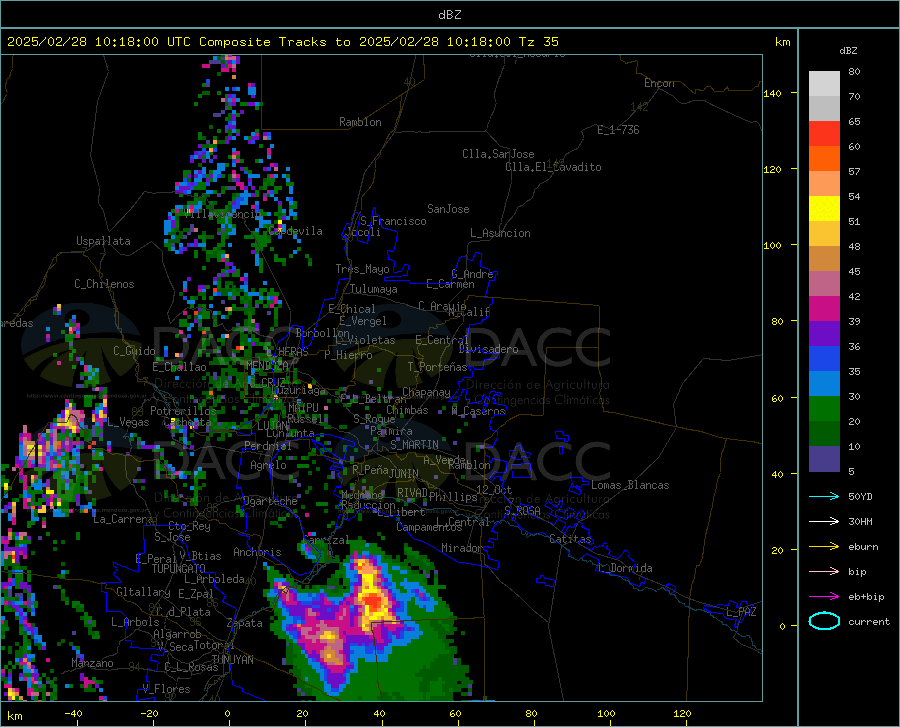Click the red storm core near Zapata
This screenshot has width=900, height=727.
coord(374,604)
